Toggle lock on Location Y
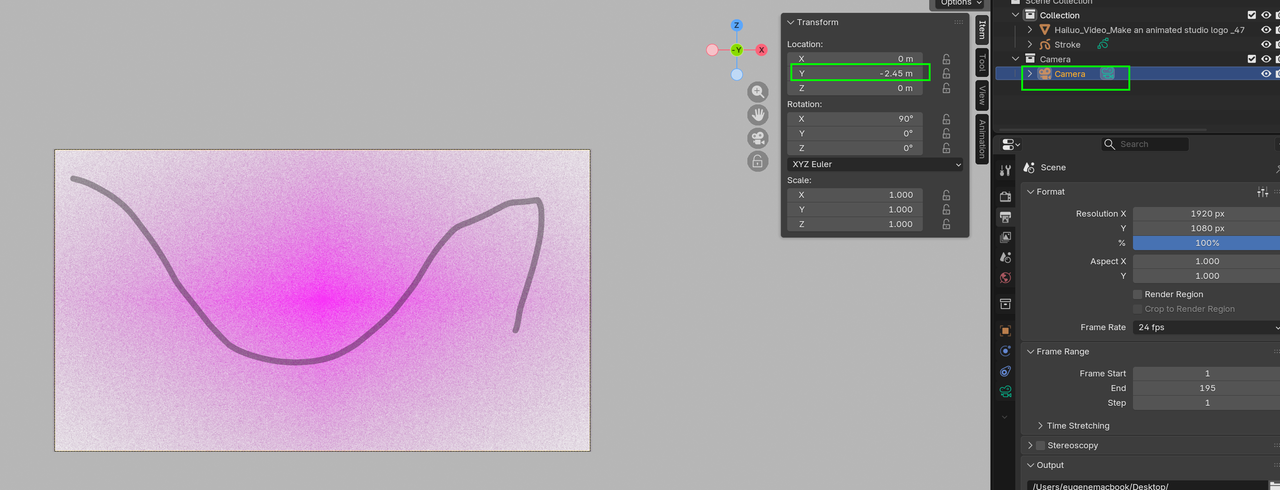 (945, 73)
